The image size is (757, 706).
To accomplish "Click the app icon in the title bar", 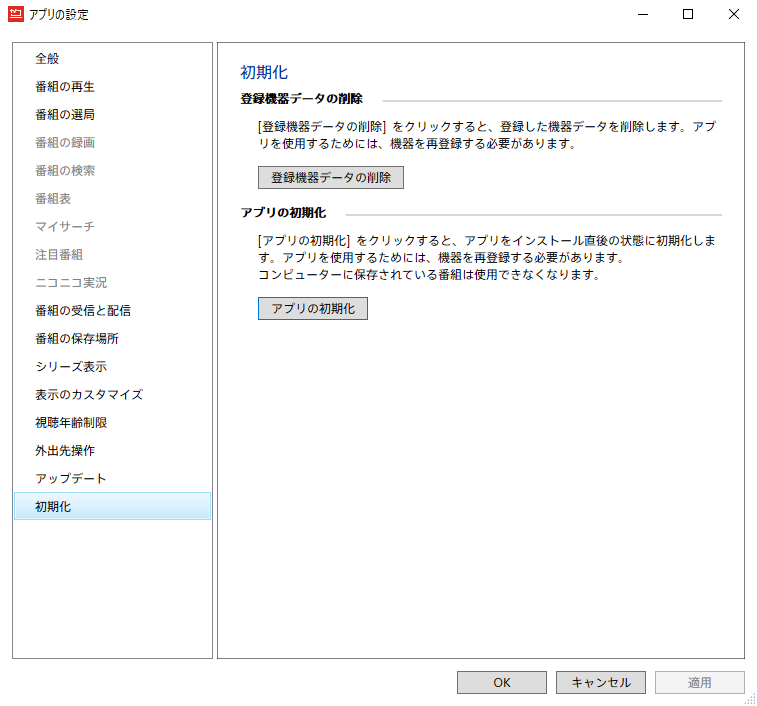I will tap(17, 15).
